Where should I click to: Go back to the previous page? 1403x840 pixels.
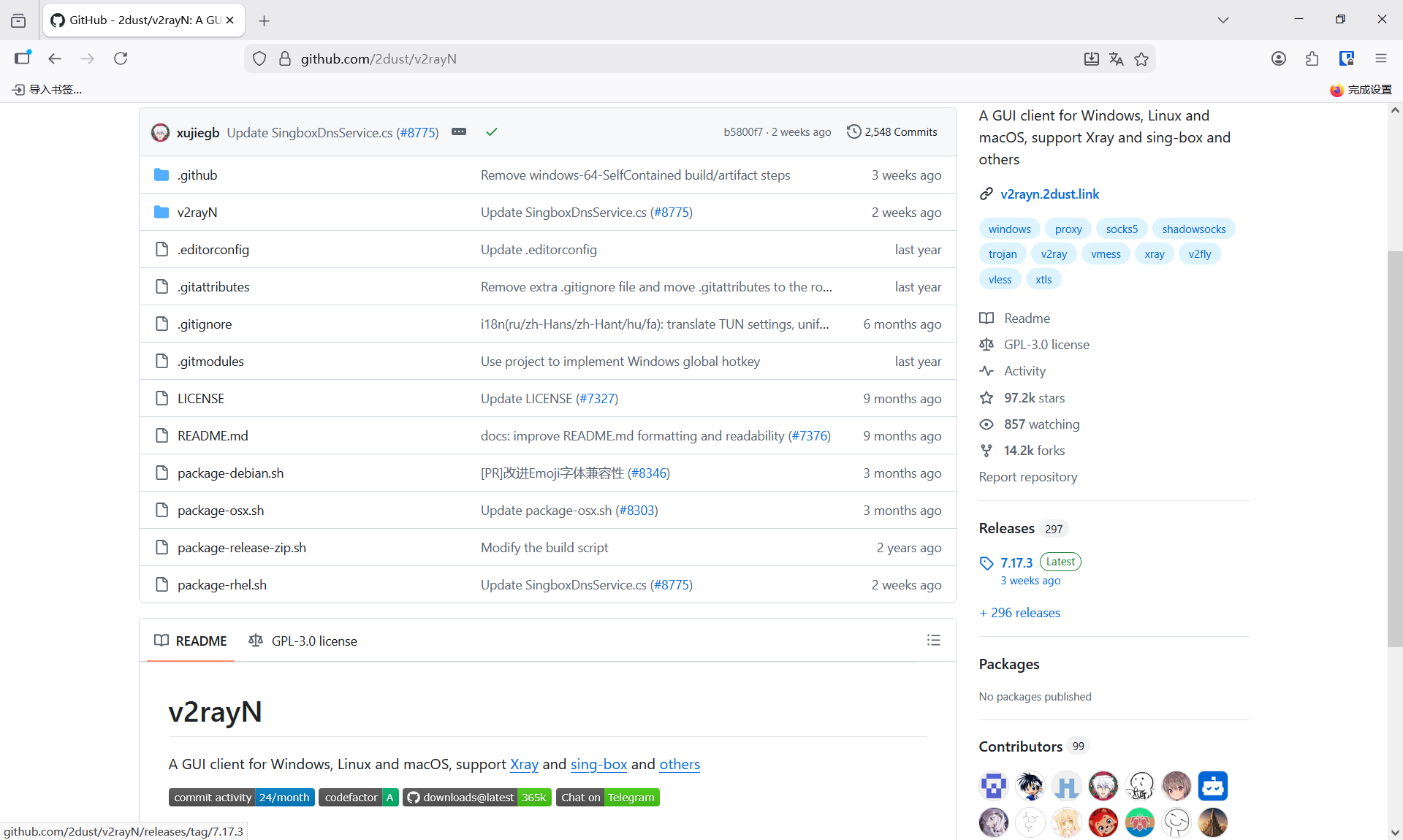(55, 58)
